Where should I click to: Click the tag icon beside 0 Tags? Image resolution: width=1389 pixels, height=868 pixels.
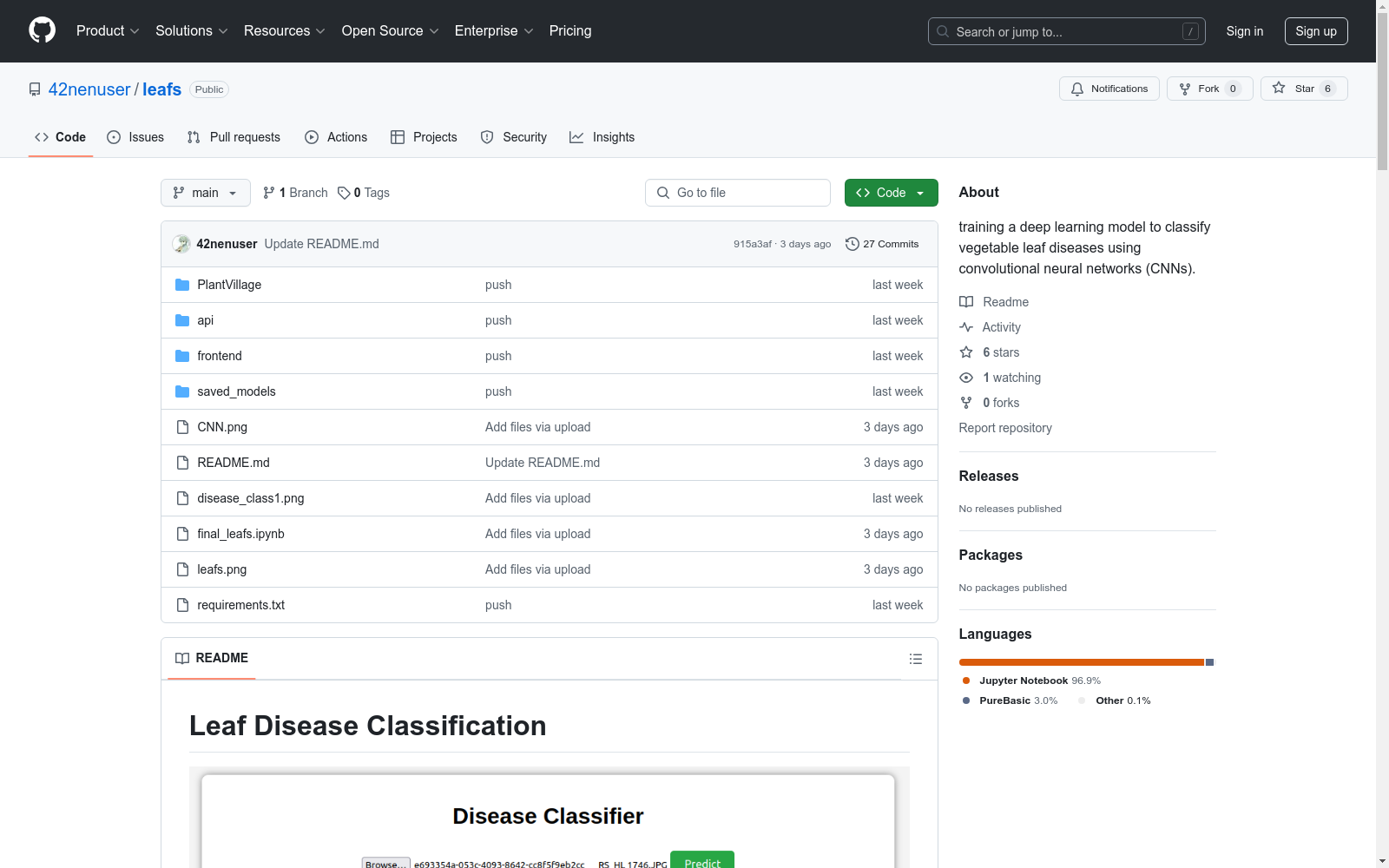click(x=344, y=193)
